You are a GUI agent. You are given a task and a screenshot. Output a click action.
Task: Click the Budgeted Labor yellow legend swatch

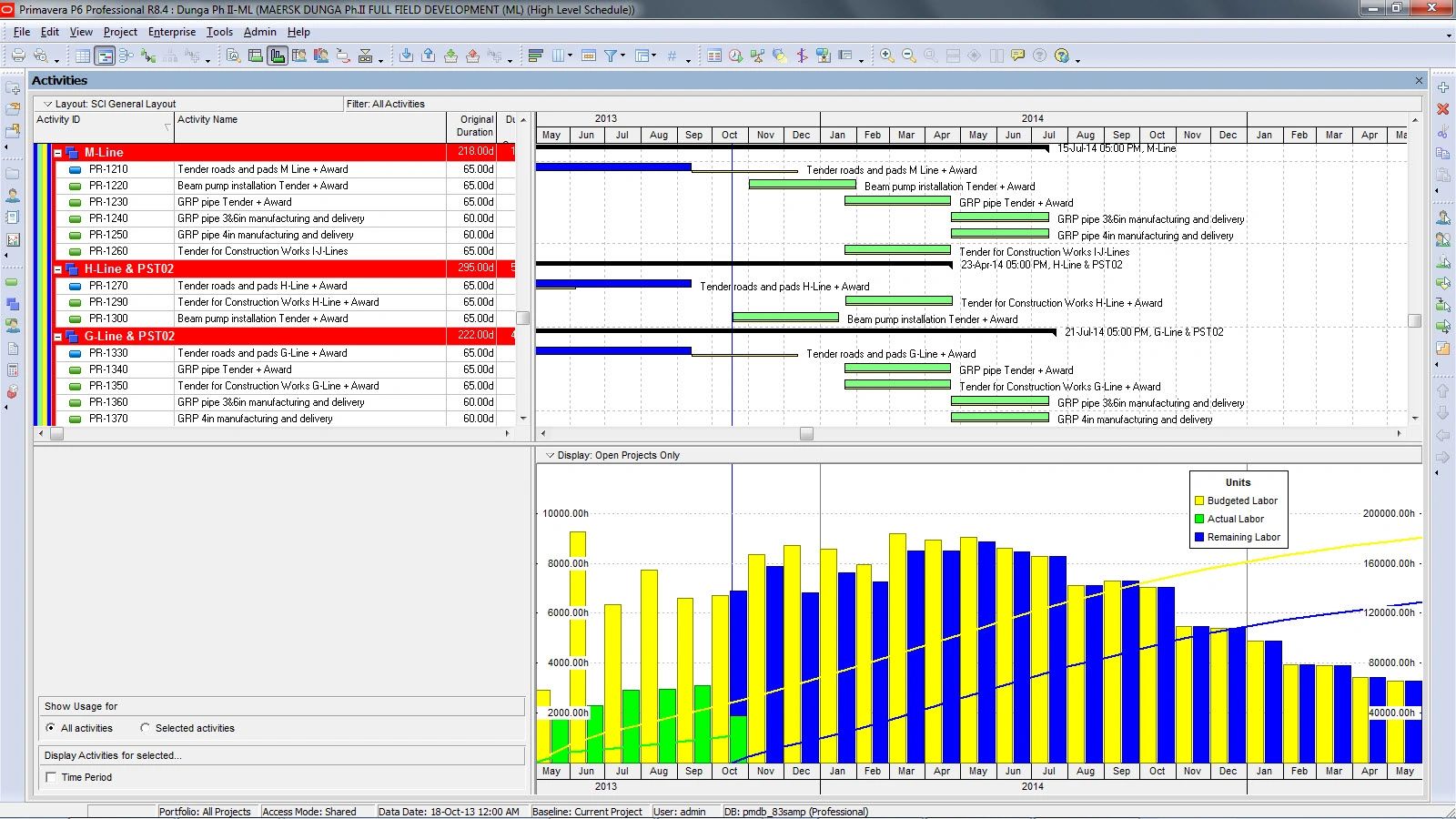1199,500
